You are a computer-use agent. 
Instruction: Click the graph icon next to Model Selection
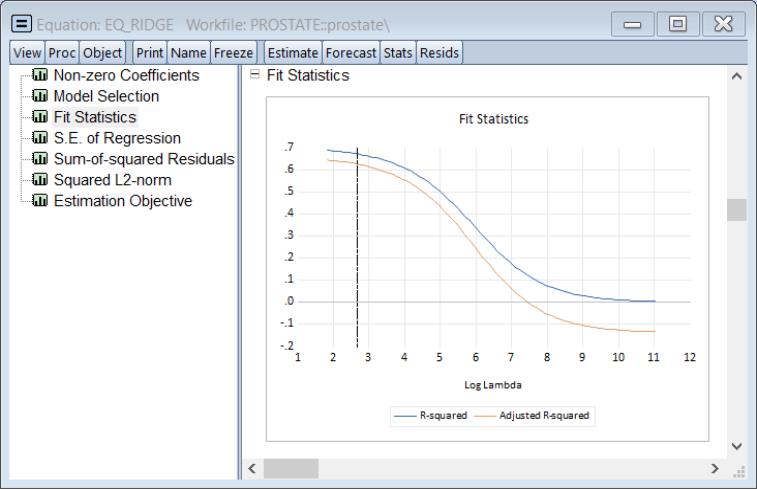point(41,97)
